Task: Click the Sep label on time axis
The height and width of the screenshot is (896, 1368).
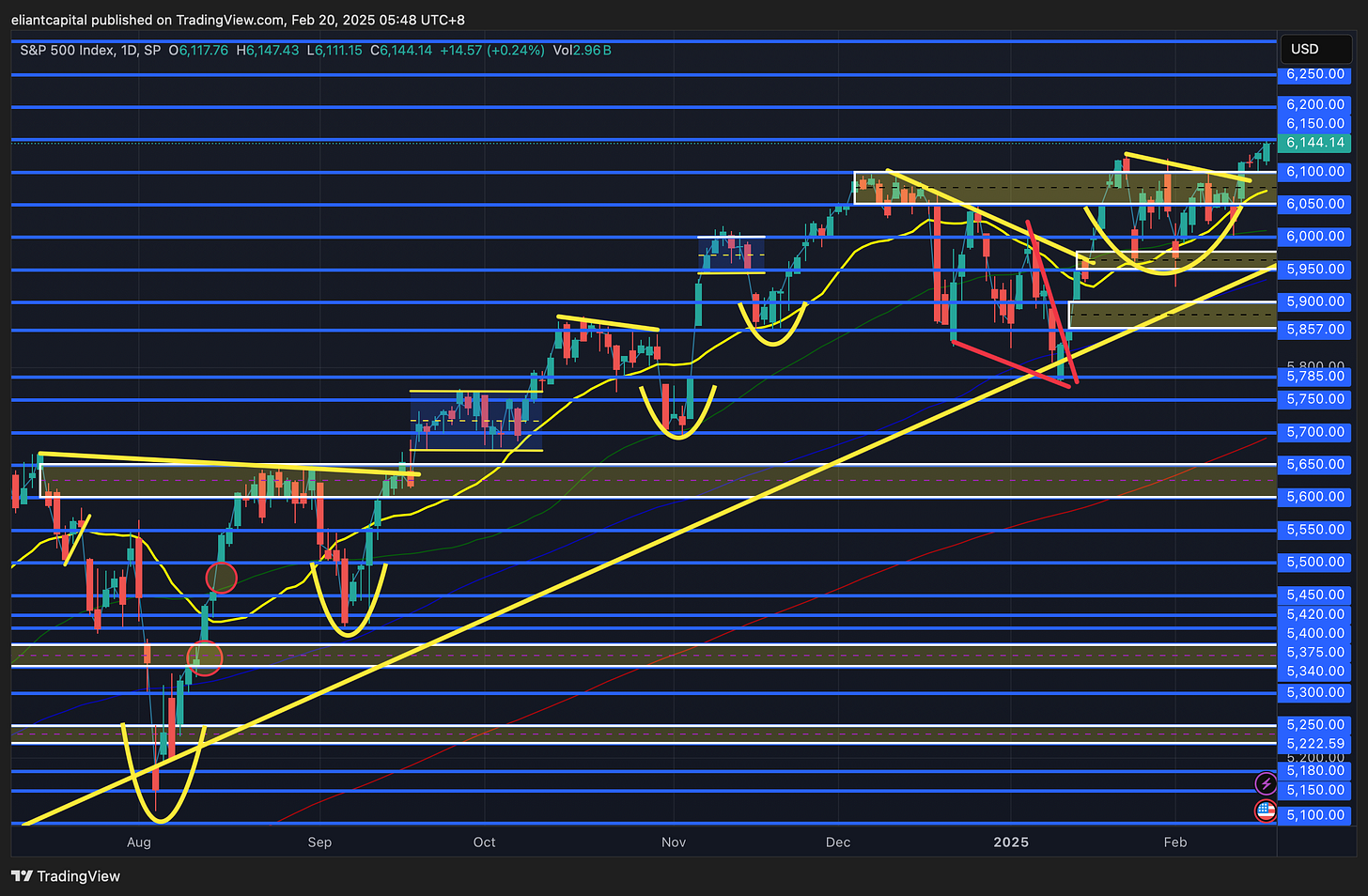Action: pos(319,842)
